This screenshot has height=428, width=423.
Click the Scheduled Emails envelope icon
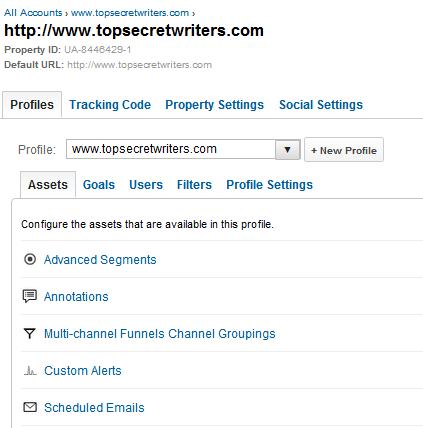coord(30,407)
